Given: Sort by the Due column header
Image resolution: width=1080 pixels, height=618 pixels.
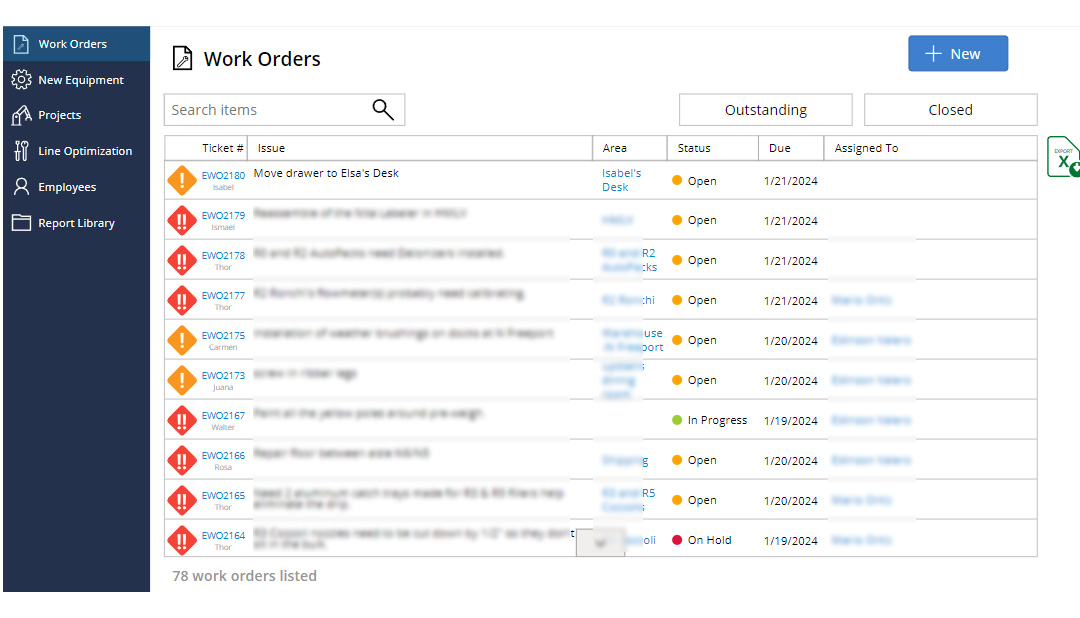Looking at the screenshot, I should pyautogui.click(x=780, y=148).
